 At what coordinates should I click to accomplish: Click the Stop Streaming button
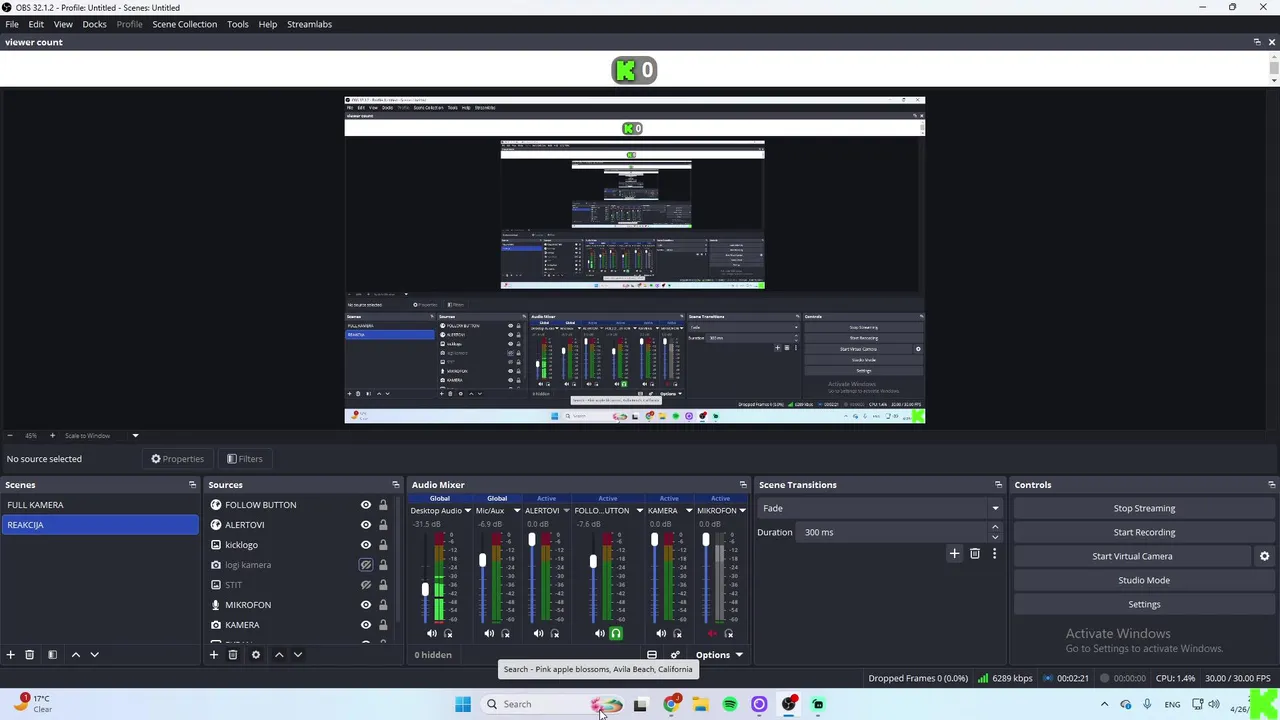click(x=1144, y=508)
